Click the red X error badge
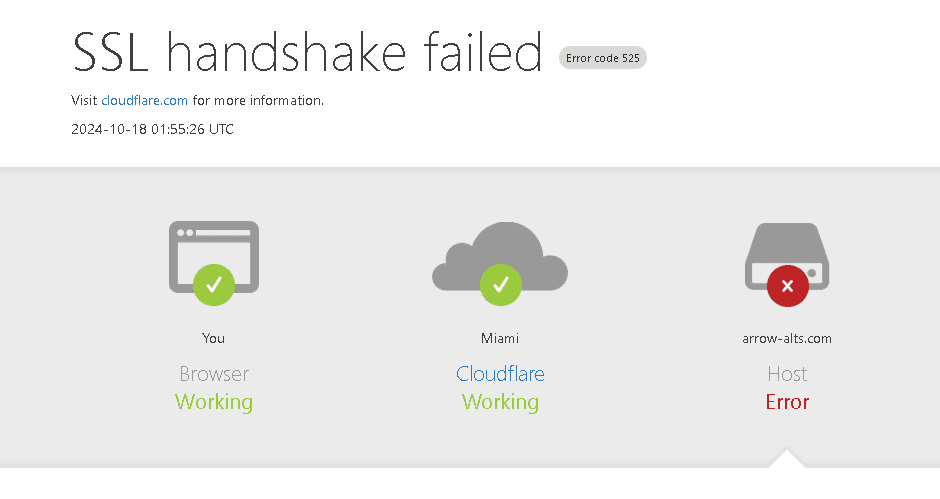The height and width of the screenshot is (499, 940). [787, 286]
